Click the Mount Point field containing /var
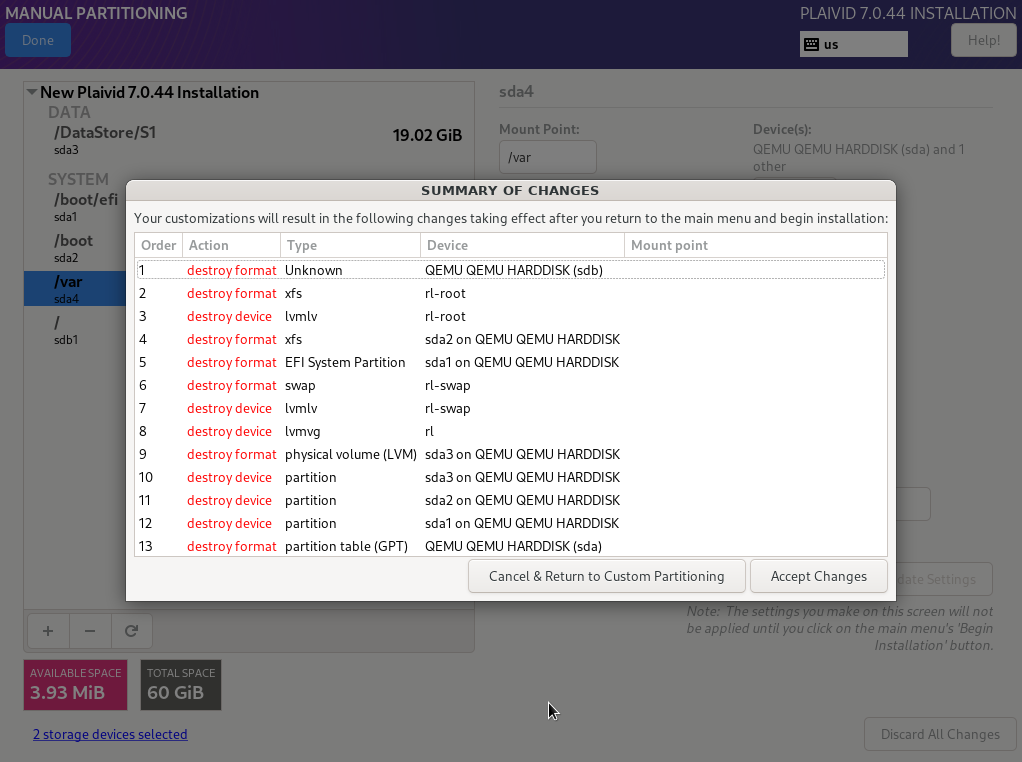1022x762 pixels. tap(548, 157)
